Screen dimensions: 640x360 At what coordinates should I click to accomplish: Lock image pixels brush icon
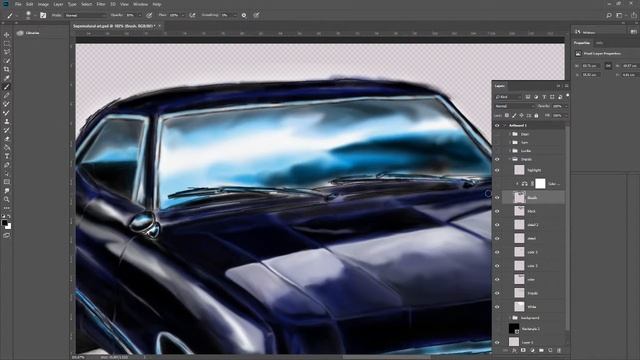tap(514, 116)
